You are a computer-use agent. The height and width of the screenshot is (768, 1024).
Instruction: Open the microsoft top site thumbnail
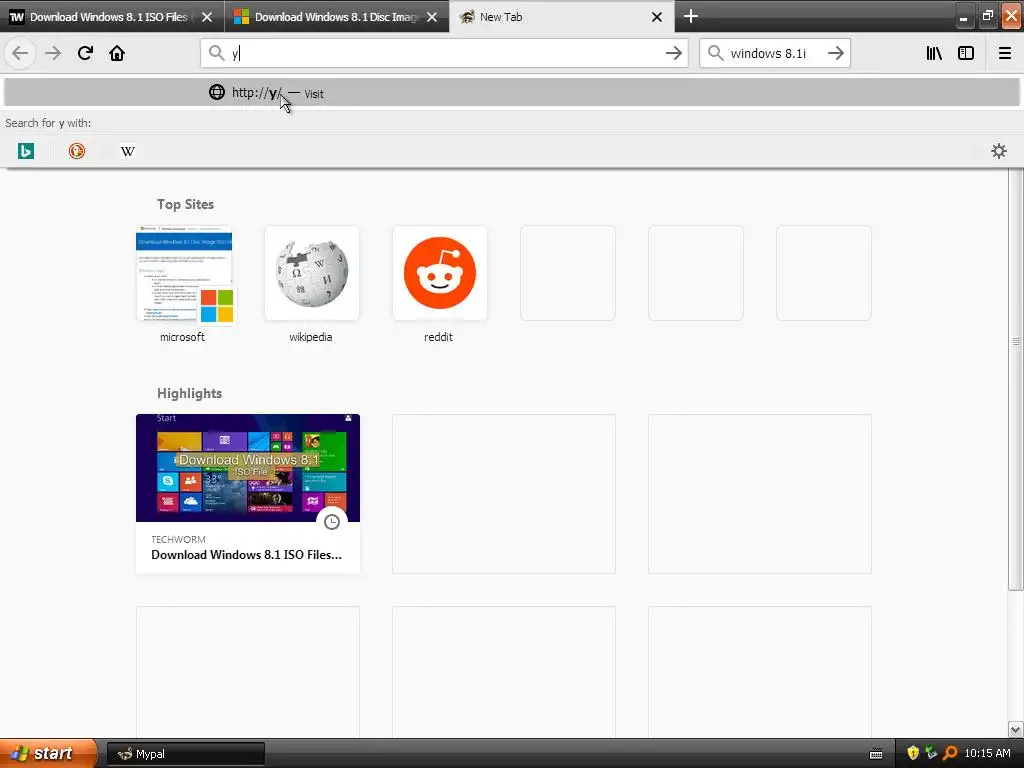point(184,273)
